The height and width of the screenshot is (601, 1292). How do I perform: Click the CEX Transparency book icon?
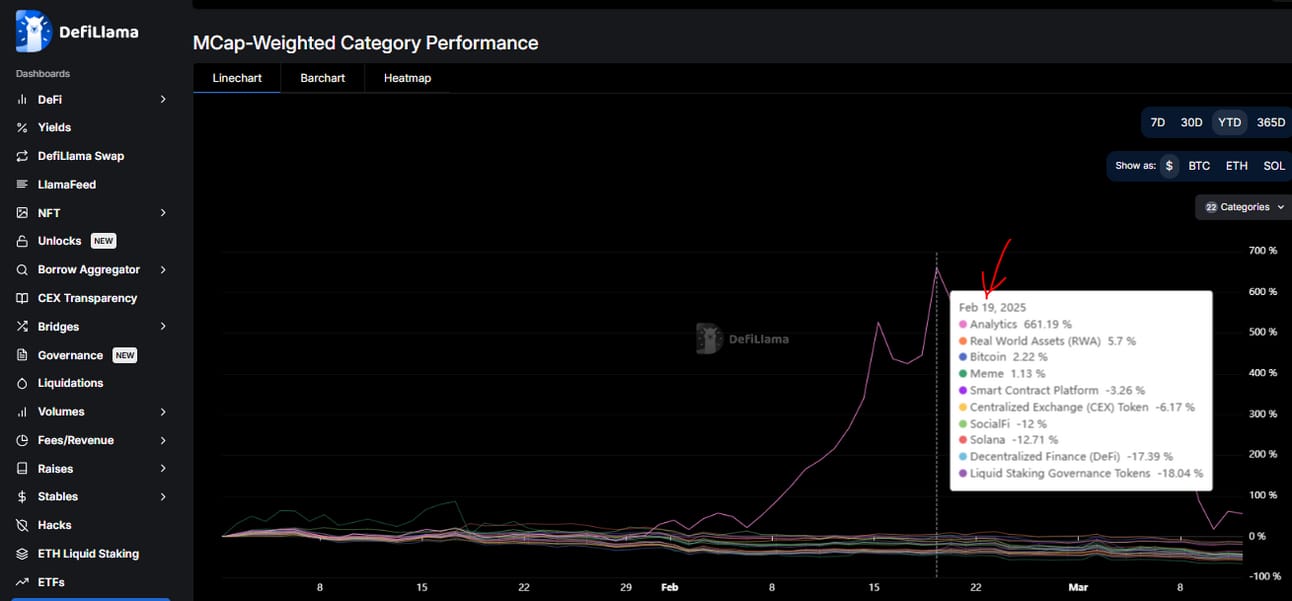(22, 298)
